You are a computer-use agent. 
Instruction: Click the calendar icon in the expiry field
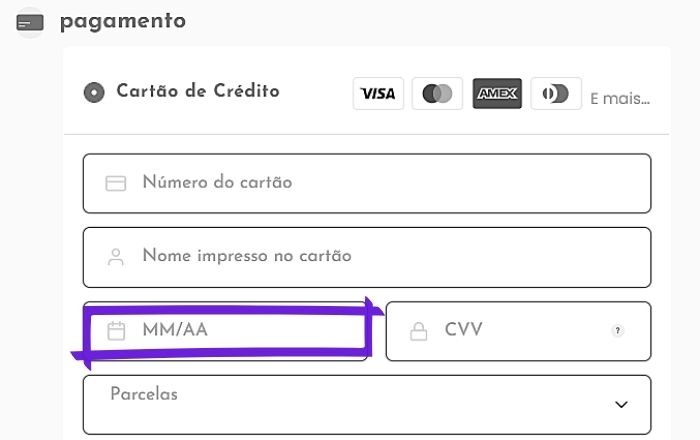[116, 331]
